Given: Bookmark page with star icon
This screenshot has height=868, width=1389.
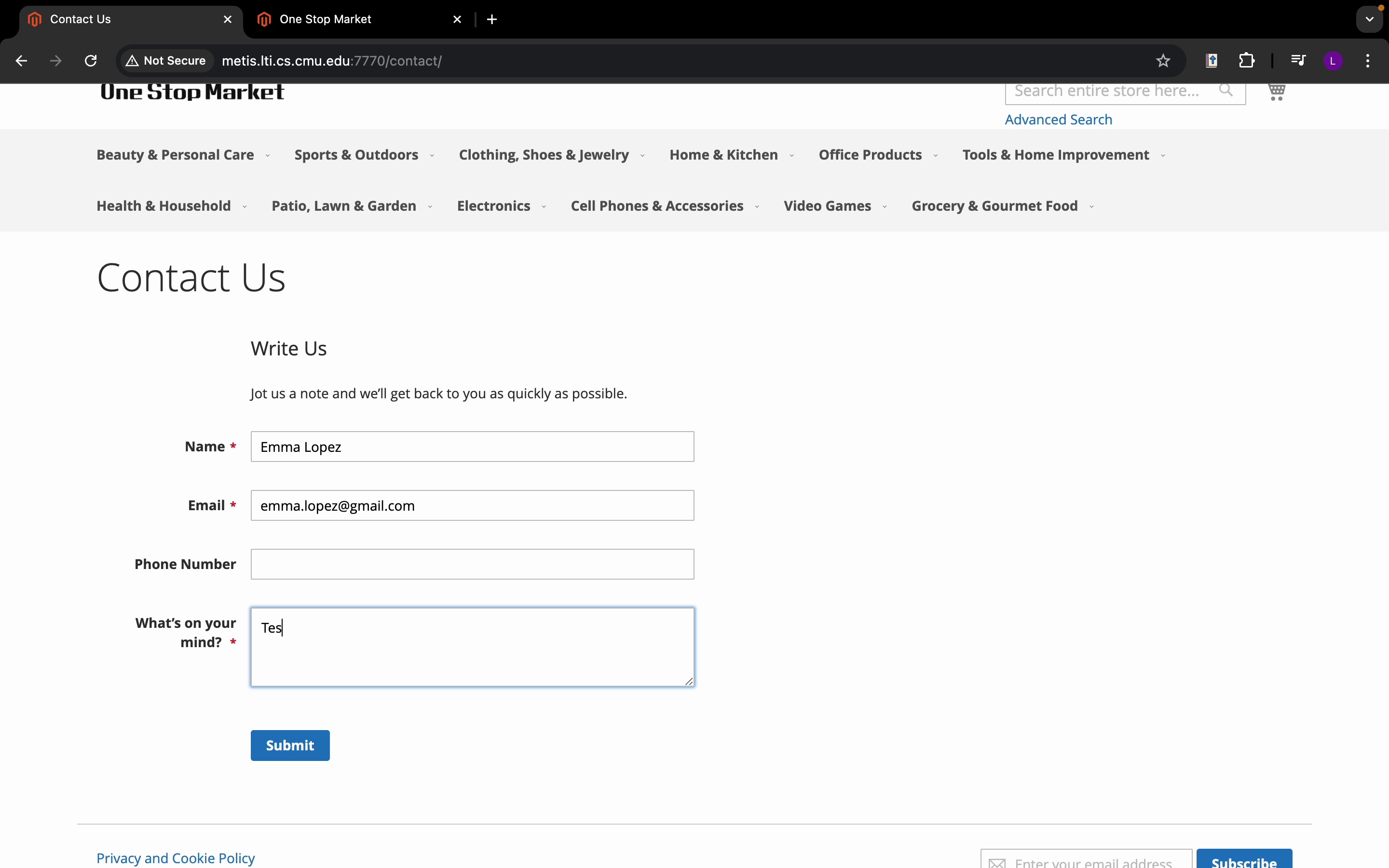Looking at the screenshot, I should pos(1163,61).
